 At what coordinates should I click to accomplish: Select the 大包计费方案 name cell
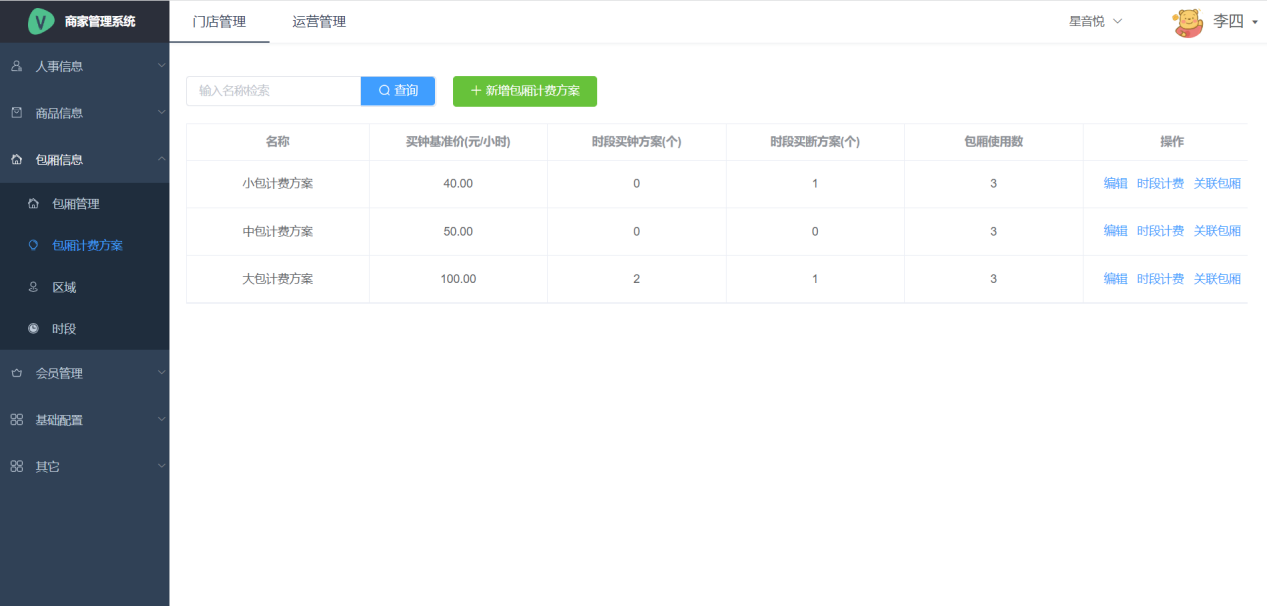[x=278, y=279]
